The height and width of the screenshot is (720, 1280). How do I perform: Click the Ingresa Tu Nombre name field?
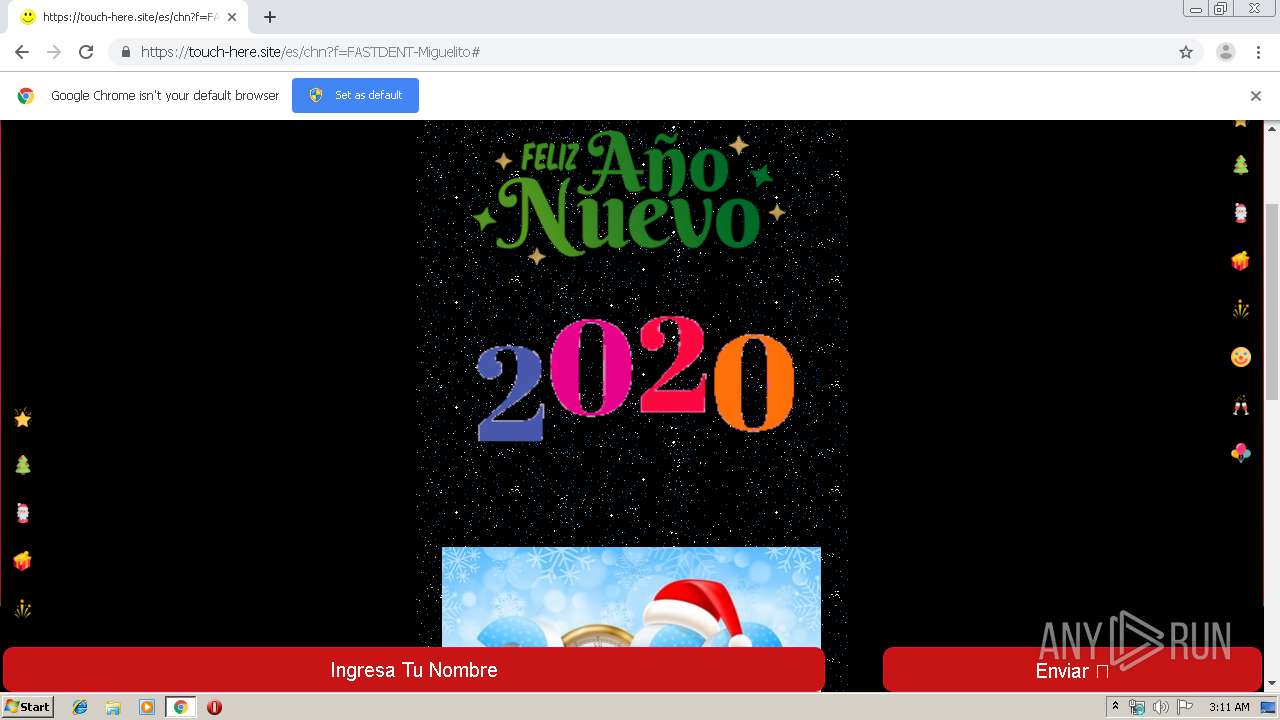pos(414,670)
